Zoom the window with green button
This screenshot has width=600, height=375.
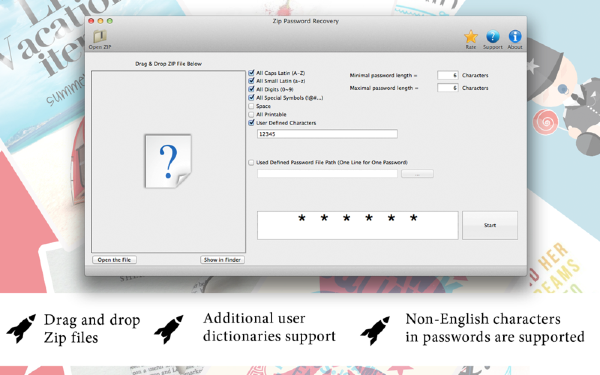click(110, 21)
